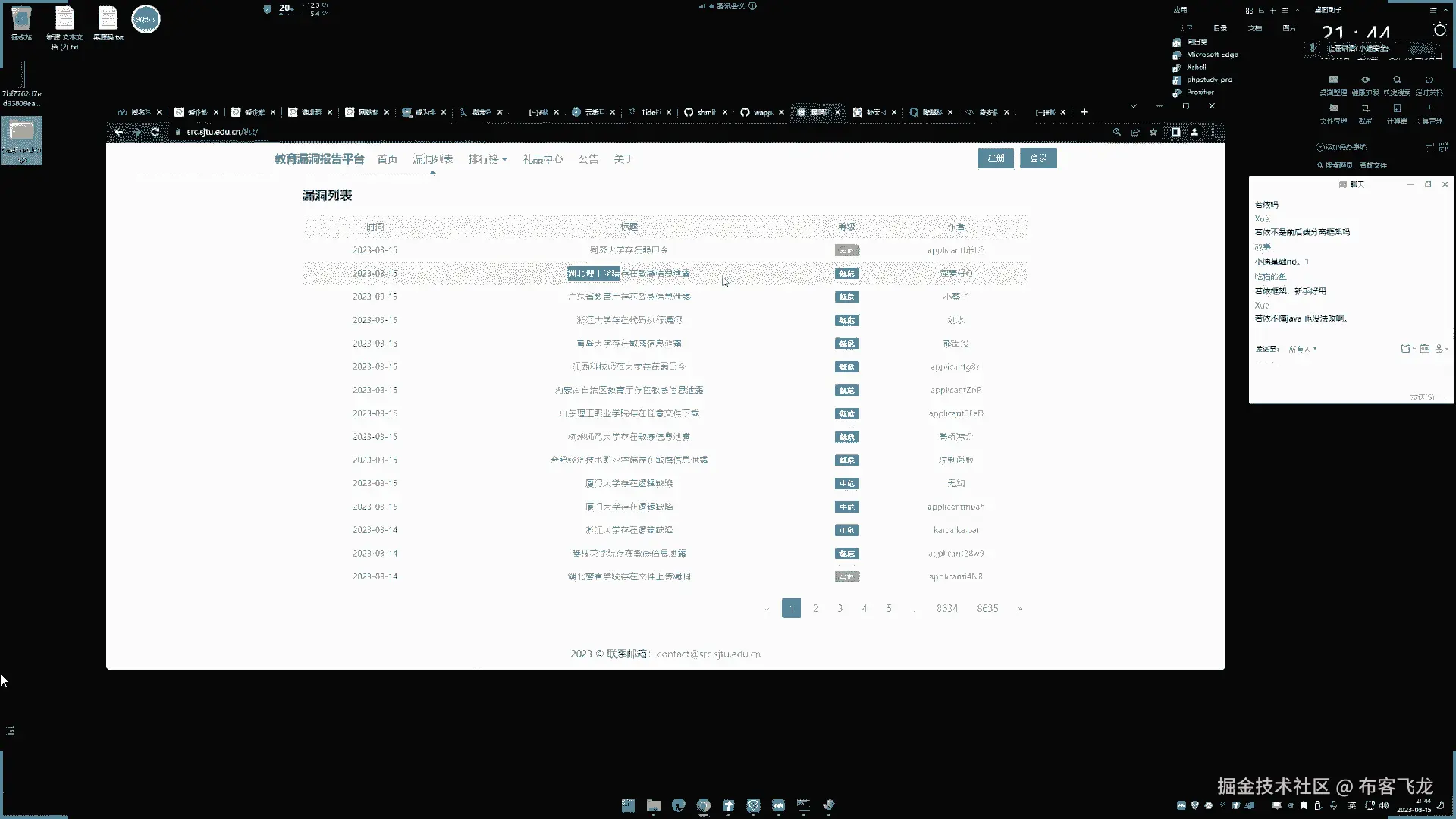1456x819 pixels.
Task: Bookmark this page with the star icon
Action: [x=1153, y=132]
